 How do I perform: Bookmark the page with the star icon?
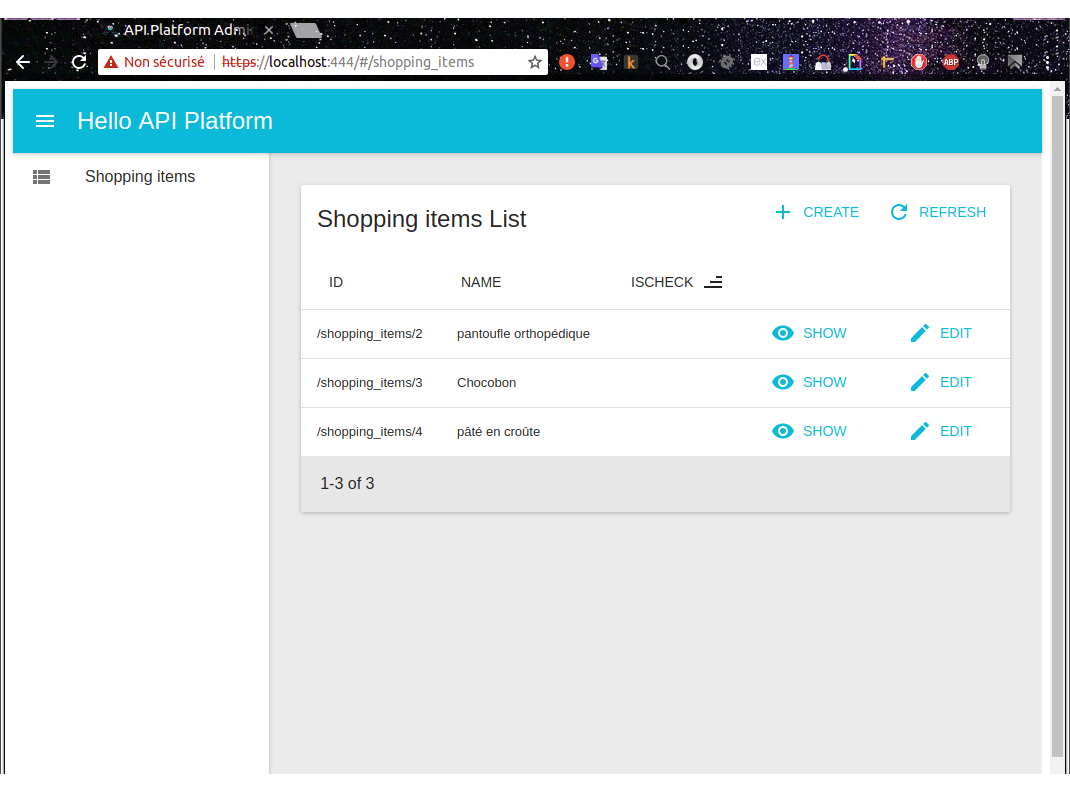coord(535,62)
